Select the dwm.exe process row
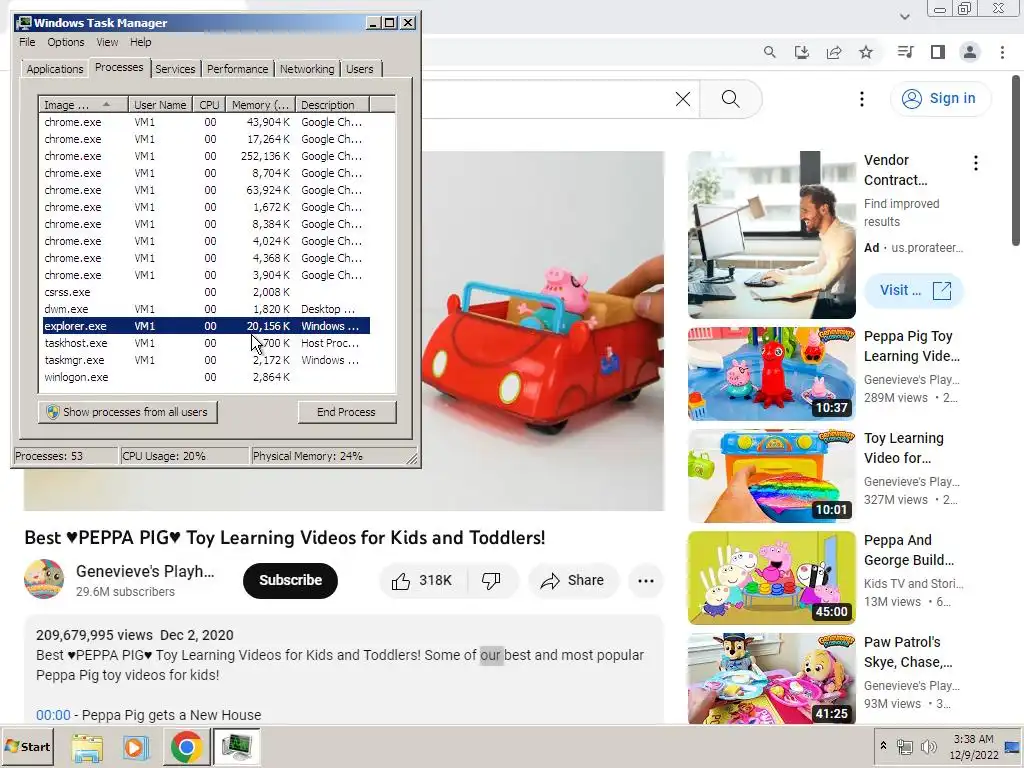Screen dimensions: 1024x768 click(x=206, y=309)
